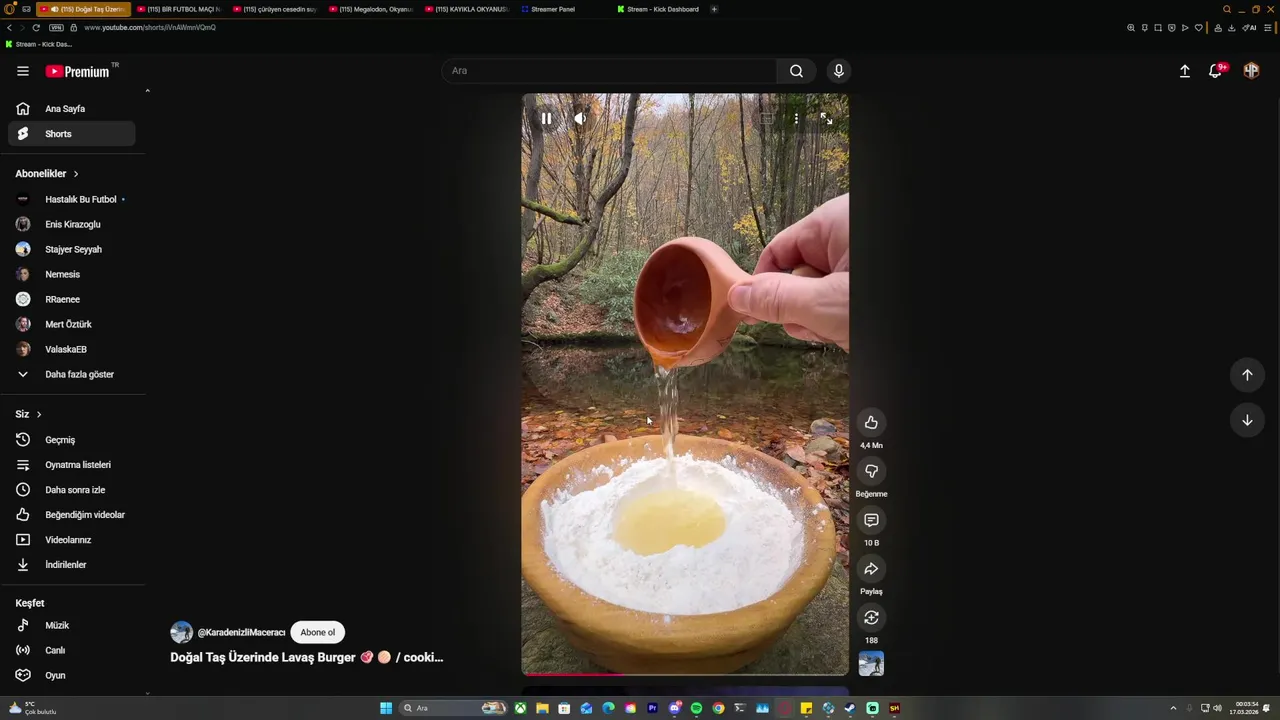
Task: Open @KaradenizliMaceracı channel link
Action: (x=241, y=632)
